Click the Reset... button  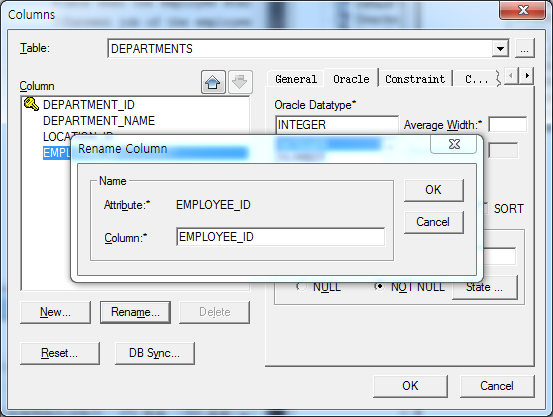60,353
